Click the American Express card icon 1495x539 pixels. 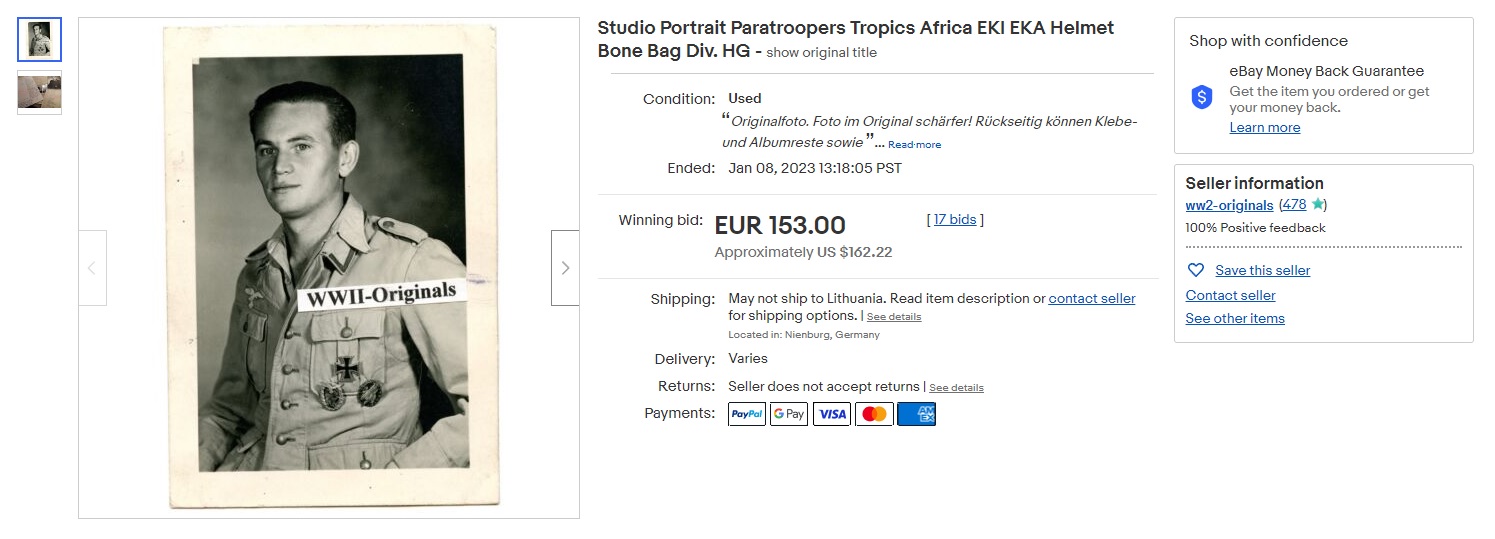coord(917,414)
